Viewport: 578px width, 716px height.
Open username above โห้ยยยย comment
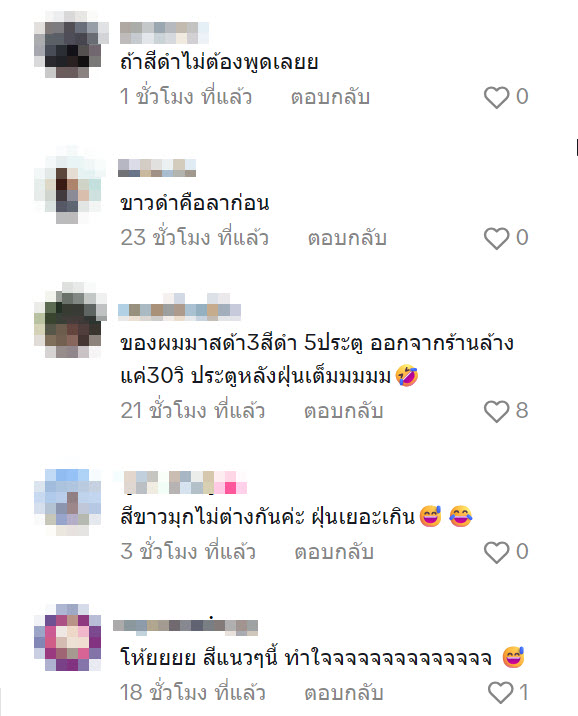tap(185, 626)
